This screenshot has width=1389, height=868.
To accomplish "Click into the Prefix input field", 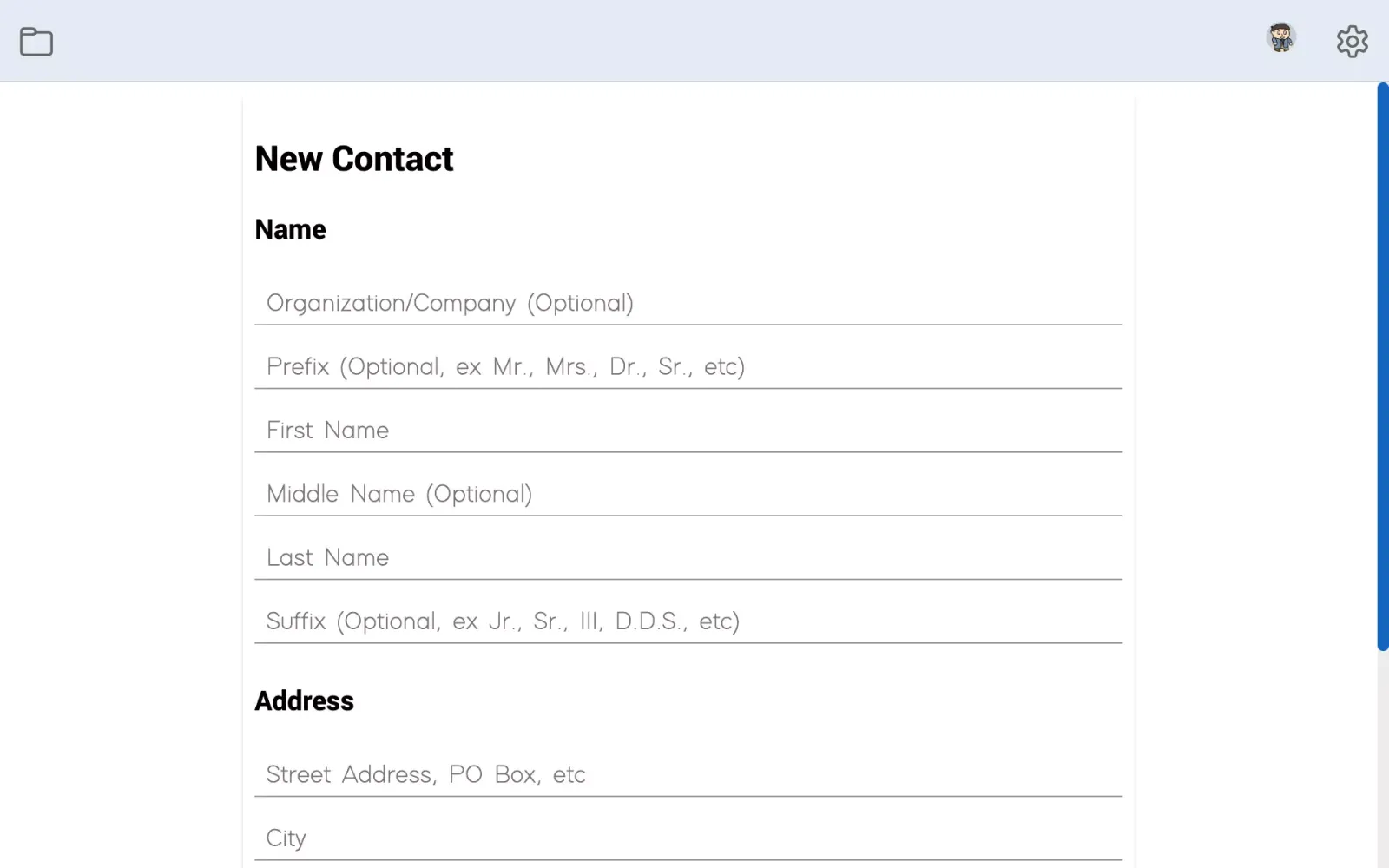I will [688, 366].
